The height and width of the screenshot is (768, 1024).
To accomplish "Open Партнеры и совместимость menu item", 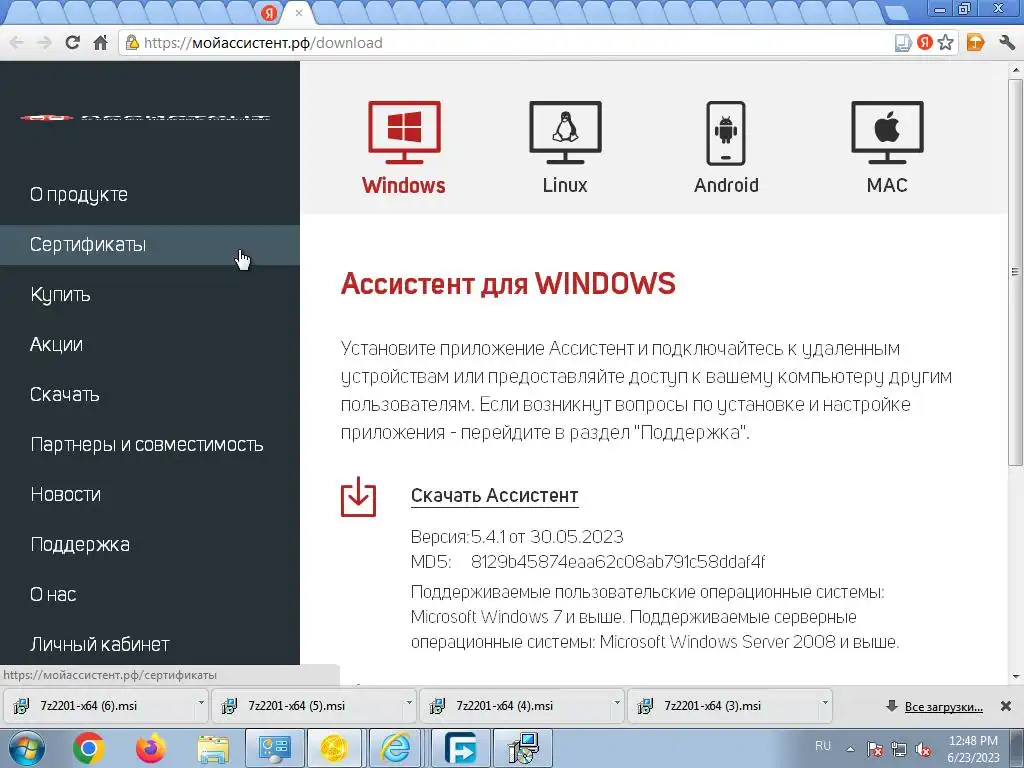I will [x=147, y=445].
